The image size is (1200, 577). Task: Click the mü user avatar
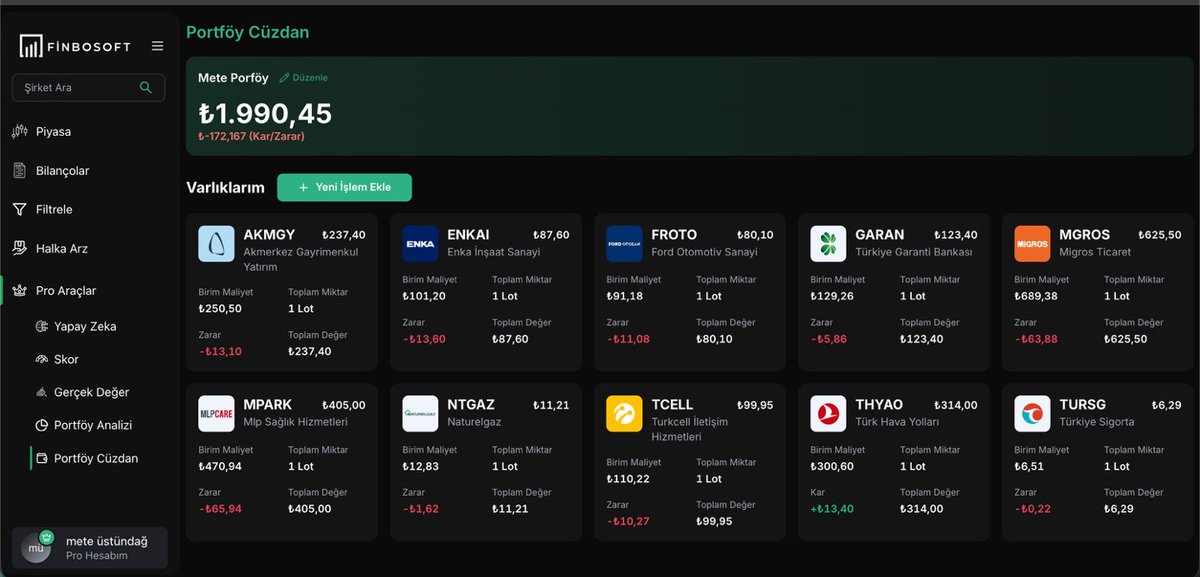coord(36,548)
